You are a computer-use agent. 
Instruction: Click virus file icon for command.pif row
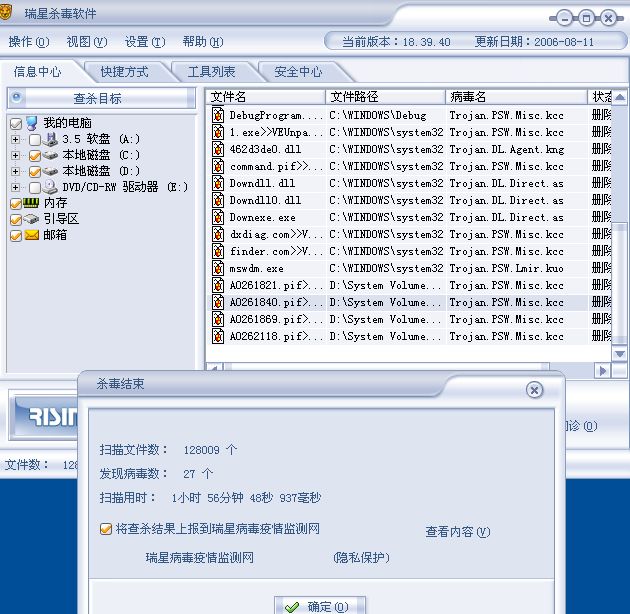coord(218,166)
